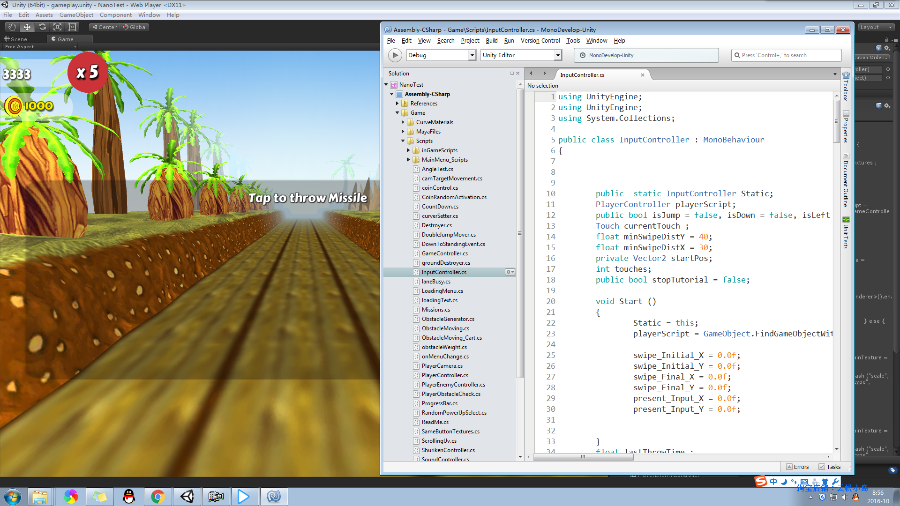The height and width of the screenshot is (506, 900).
Task: Select the Unity Rotate tool
Action: 42,27
